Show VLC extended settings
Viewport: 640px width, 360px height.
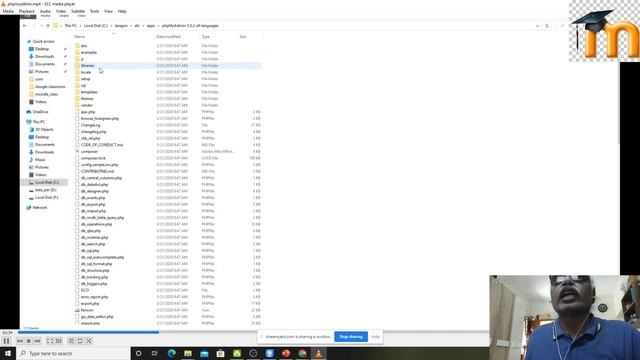58,341
